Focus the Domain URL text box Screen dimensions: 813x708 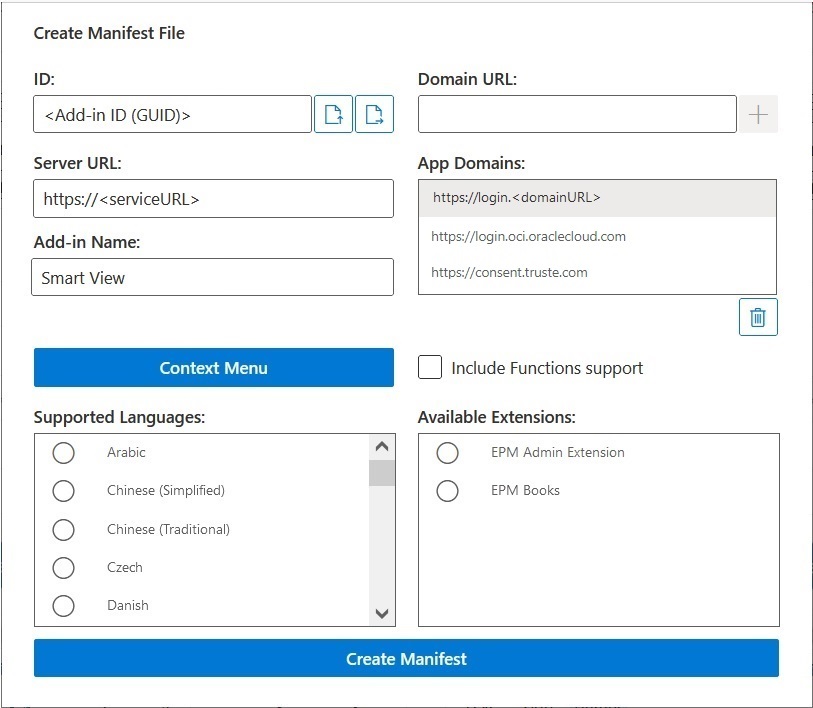(x=577, y=115)
